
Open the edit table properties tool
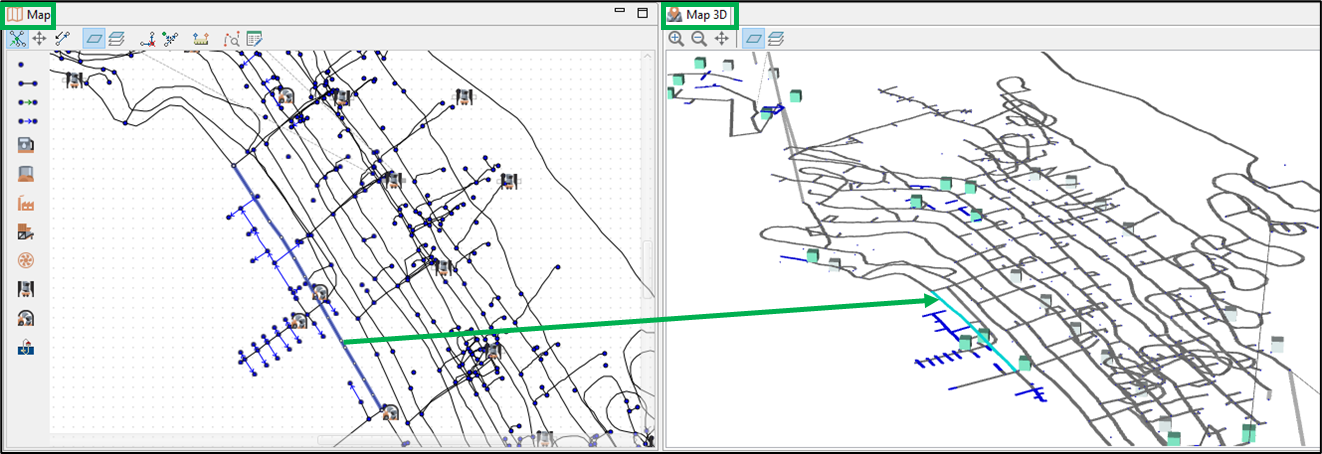pyautogui.click(x=254, y=39)
